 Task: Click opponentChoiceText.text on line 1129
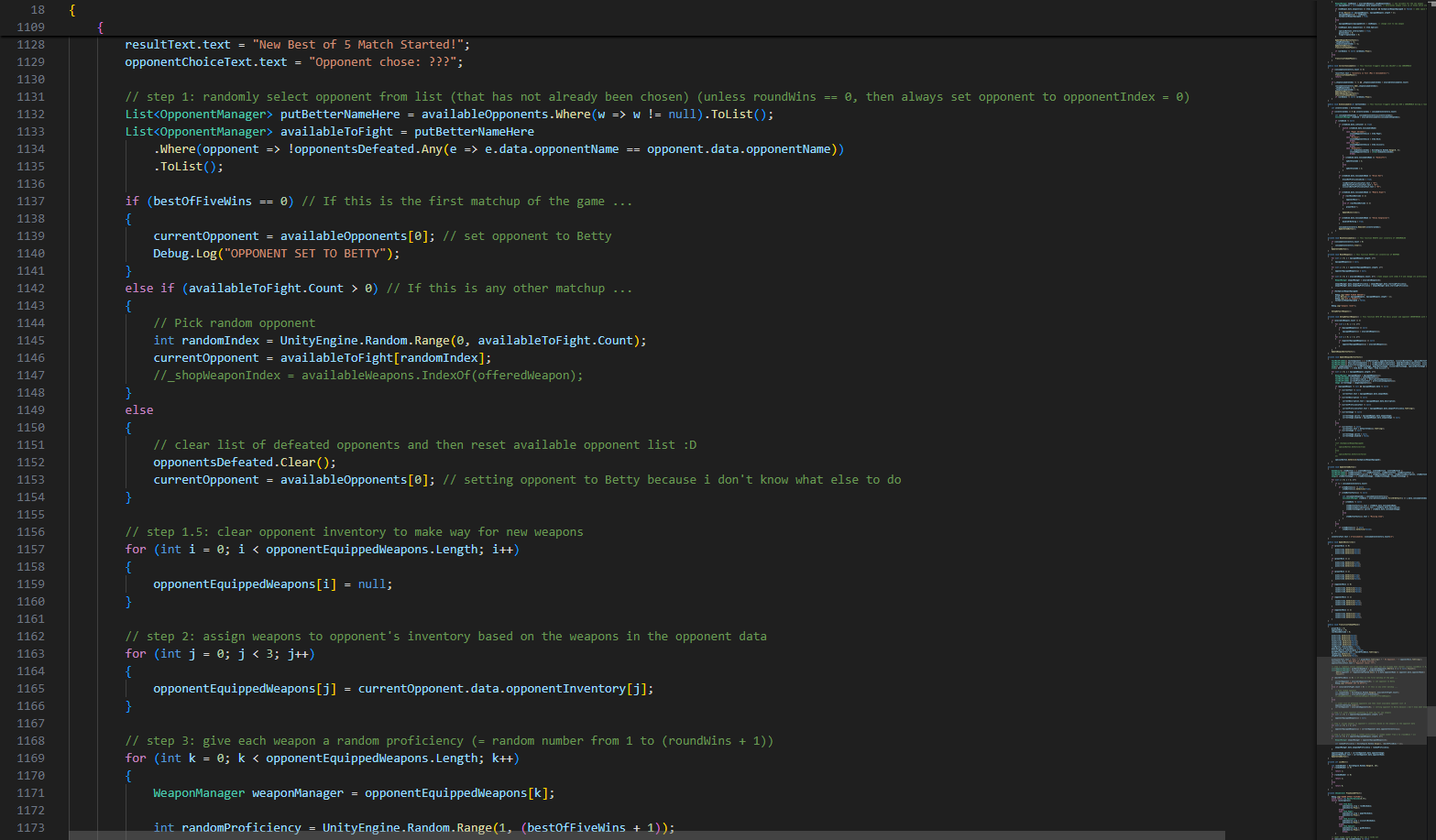point(206,62)
